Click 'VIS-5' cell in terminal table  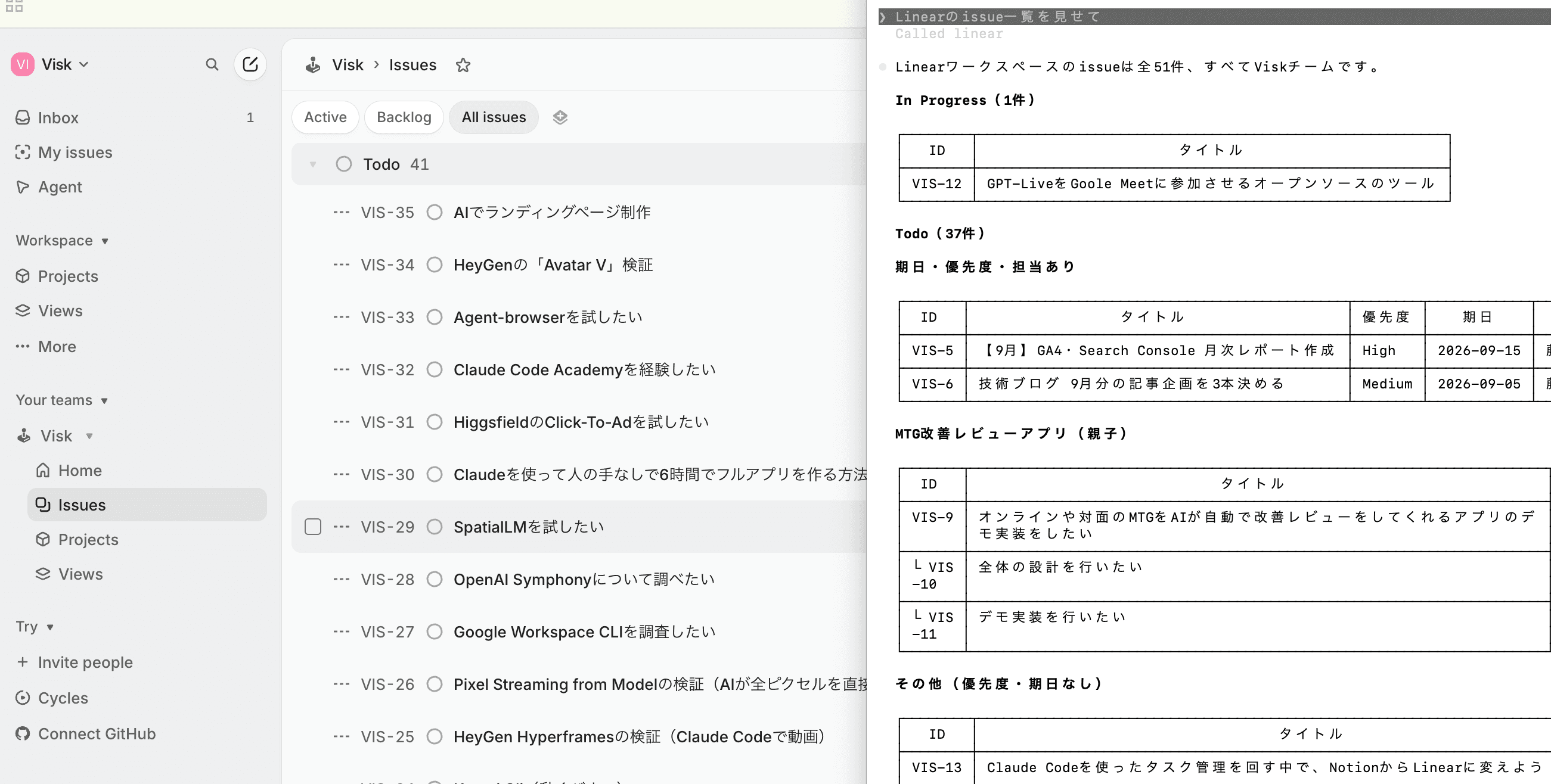click(x=932, y=350)
